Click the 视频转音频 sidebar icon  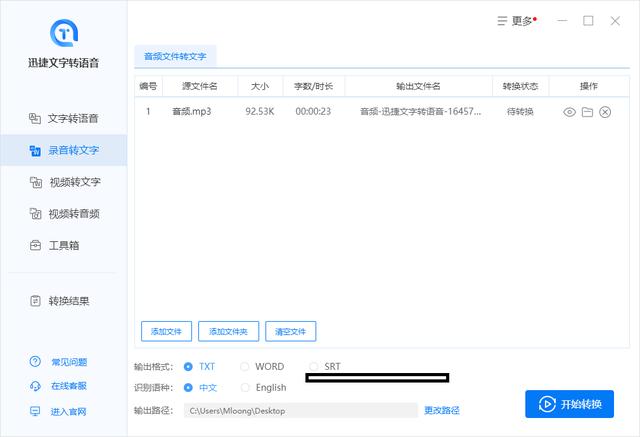point(36,213)
